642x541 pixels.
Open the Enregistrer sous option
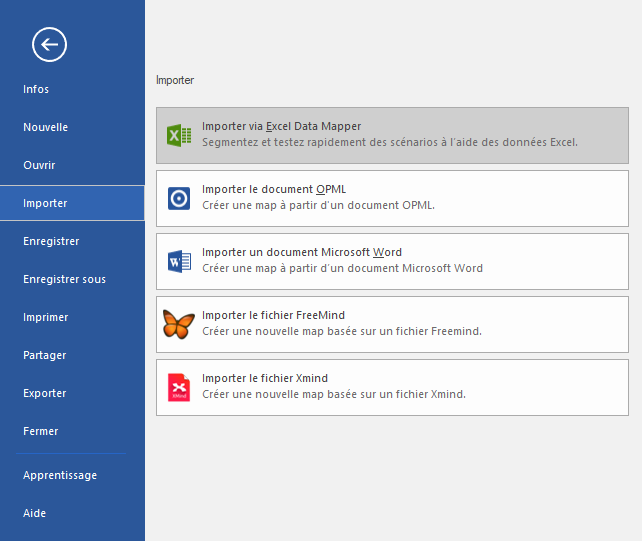click(64, 279)
